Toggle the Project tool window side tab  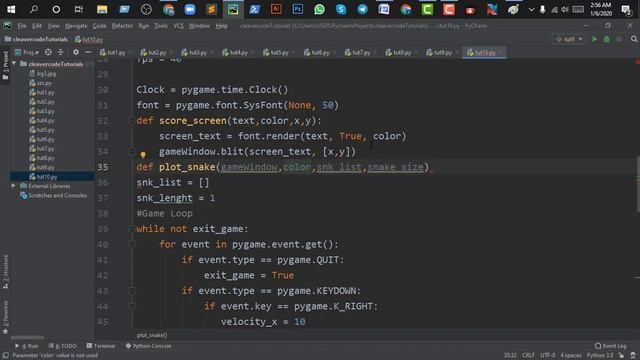tap(5, 67)
